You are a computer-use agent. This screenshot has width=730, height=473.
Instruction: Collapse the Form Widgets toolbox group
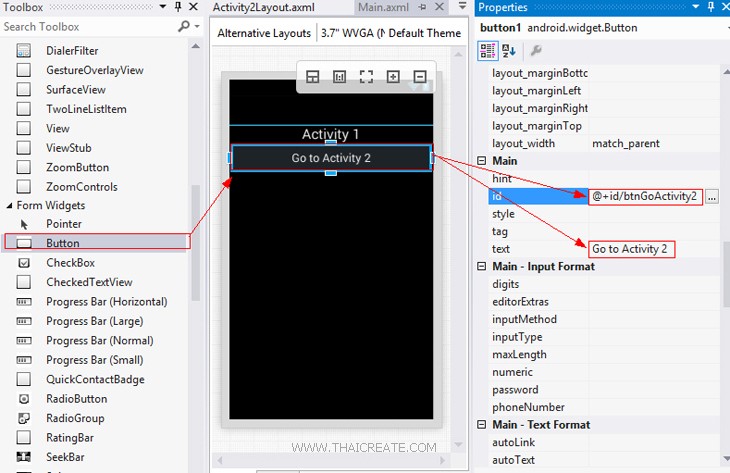click(9, 205)
